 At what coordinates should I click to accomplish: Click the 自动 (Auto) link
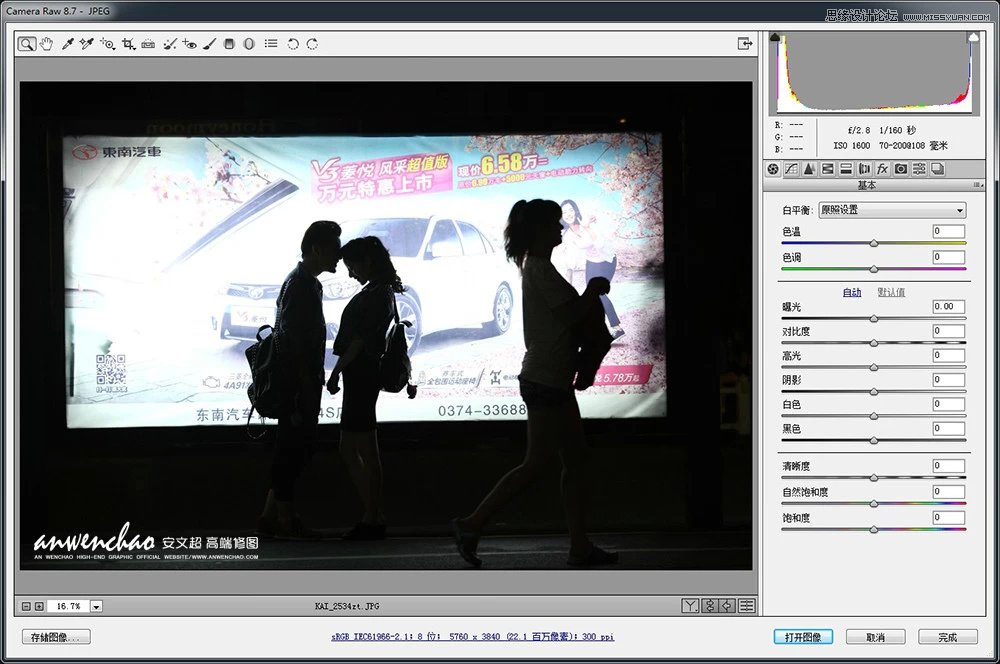(x=852, y=292)
